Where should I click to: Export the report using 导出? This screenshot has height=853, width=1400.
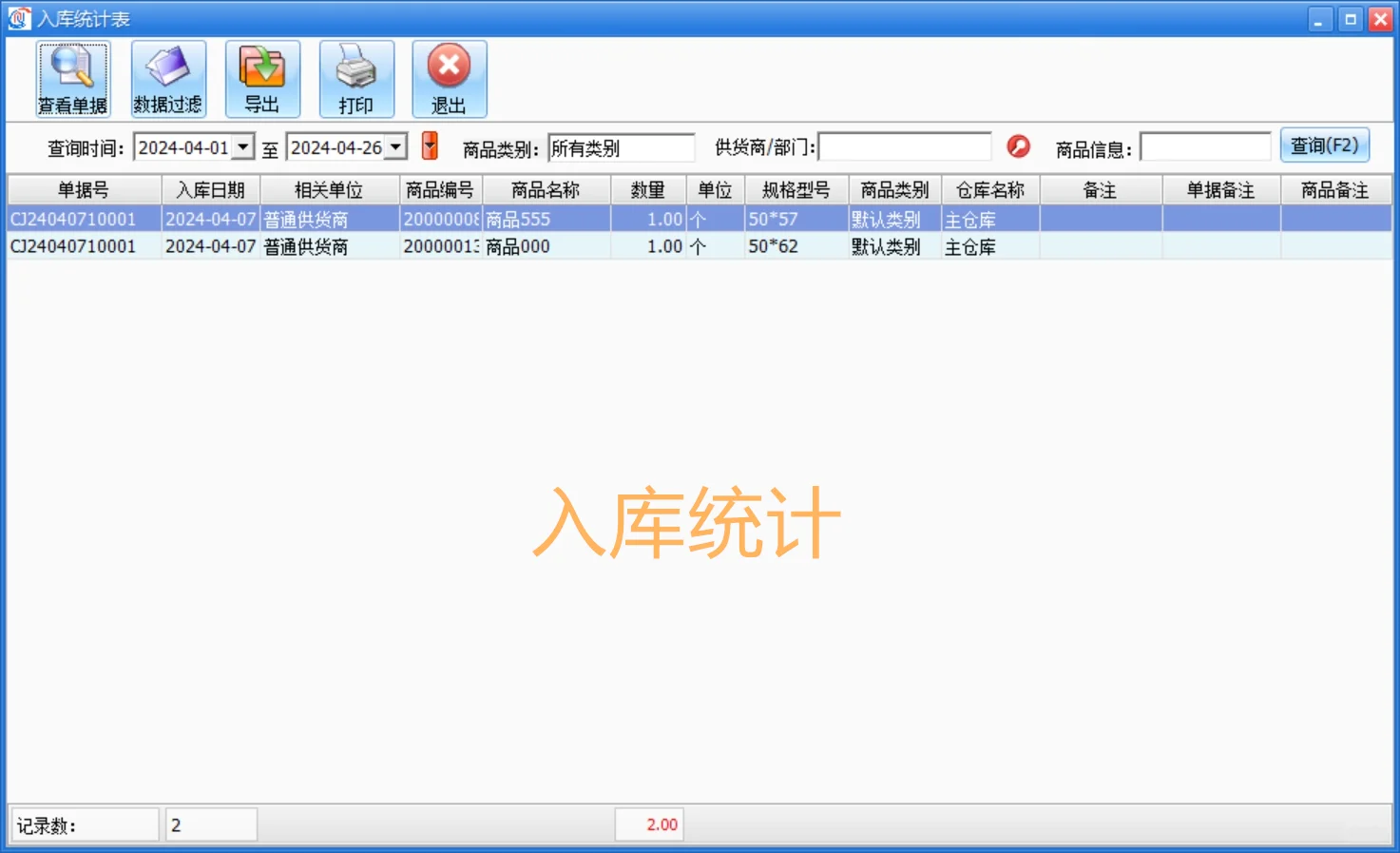[x=262, y=78]
